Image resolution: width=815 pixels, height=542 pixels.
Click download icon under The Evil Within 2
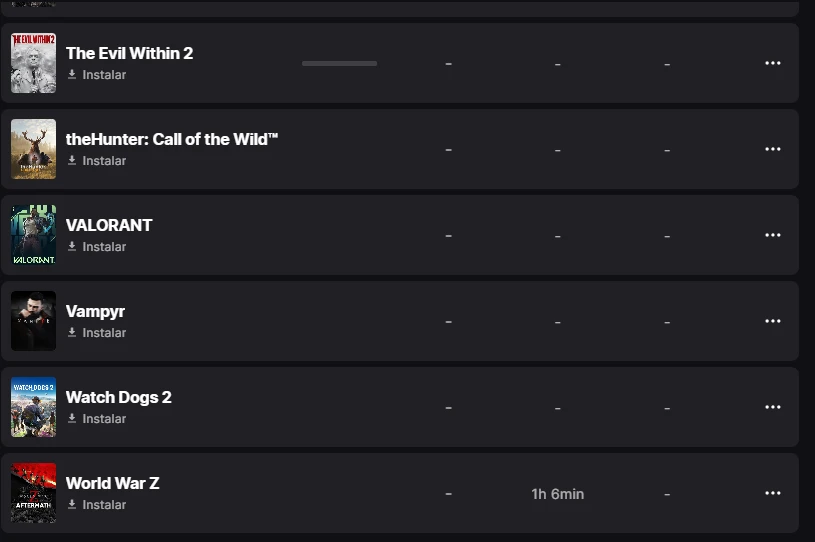(72, 75)
